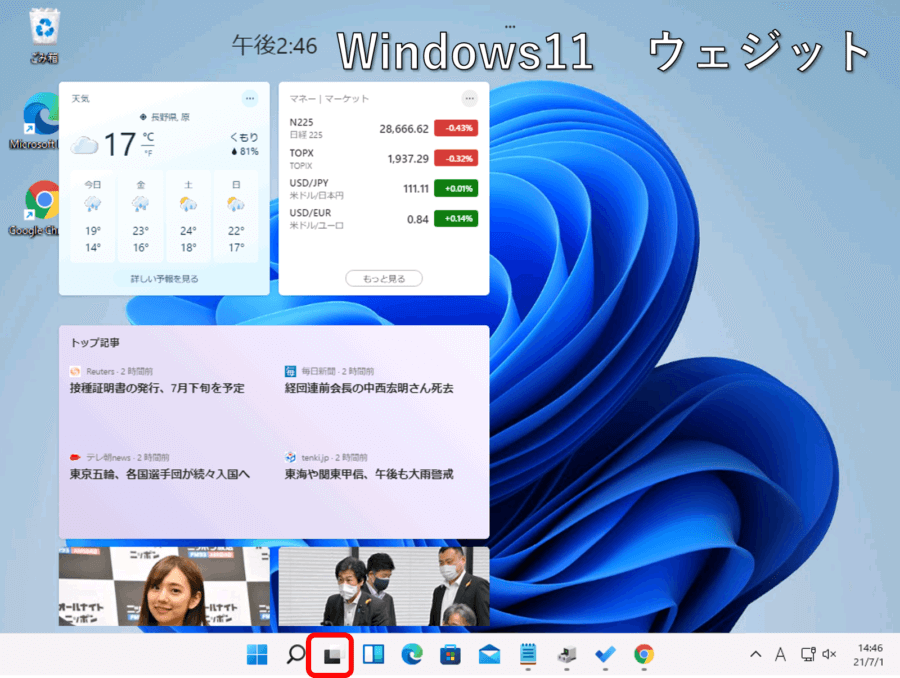The image size is (900, 678).
Task: Select Sunday forecast column 日
Action: 236,216
